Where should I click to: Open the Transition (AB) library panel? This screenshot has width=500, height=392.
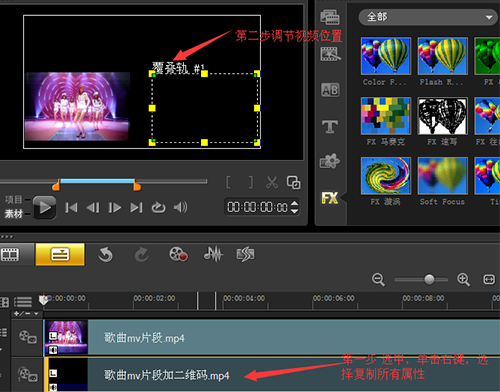pos(330,90)
